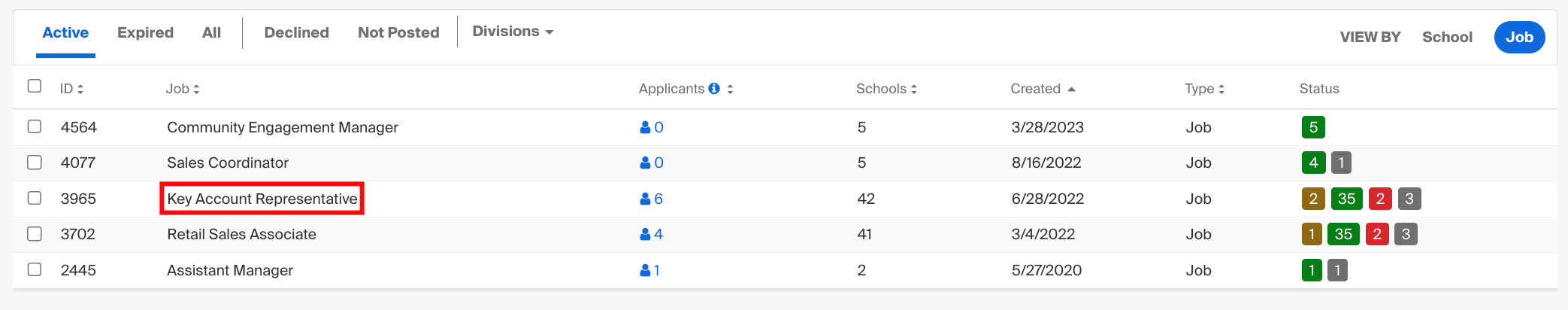Screen dimensions: 1568x310
Task: Click brown 2 badge for Key Account Representative
Action: coord(1313,199)
